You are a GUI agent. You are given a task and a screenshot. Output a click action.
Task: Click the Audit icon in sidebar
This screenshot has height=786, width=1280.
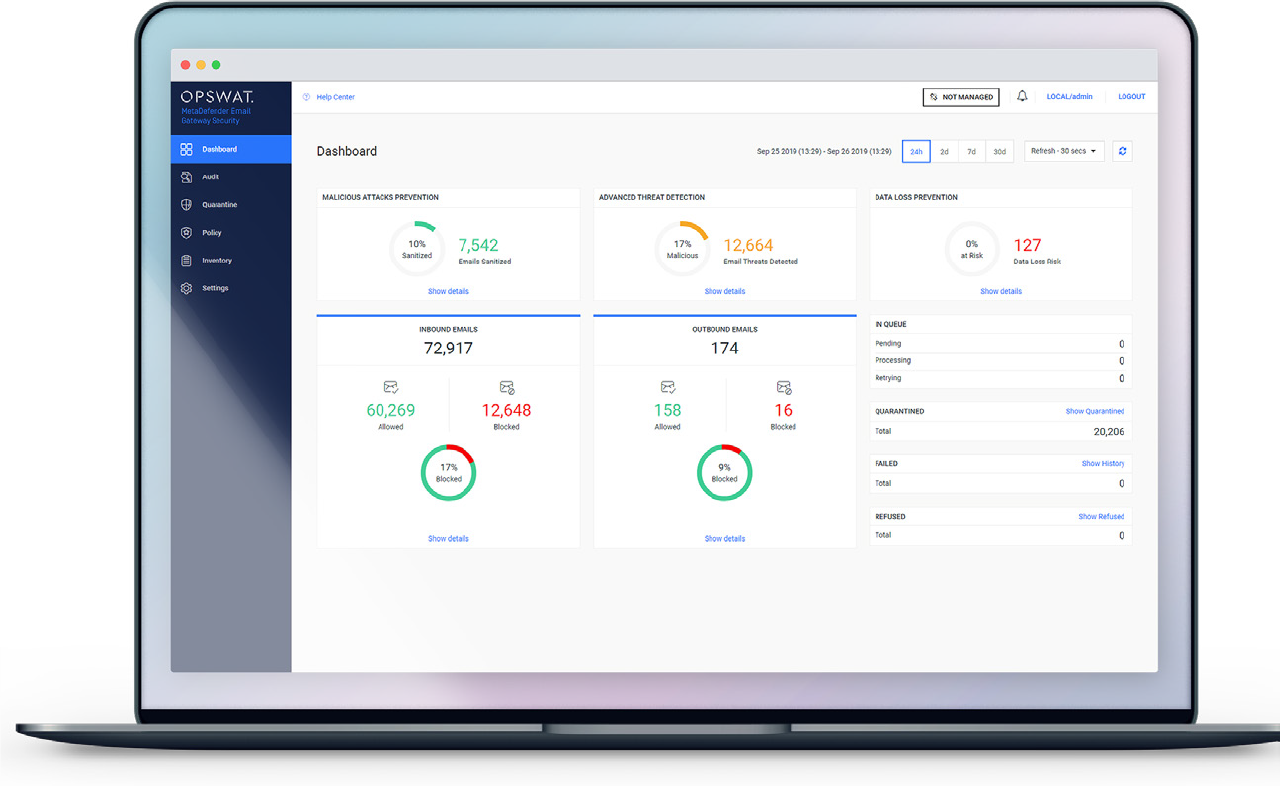186,177
